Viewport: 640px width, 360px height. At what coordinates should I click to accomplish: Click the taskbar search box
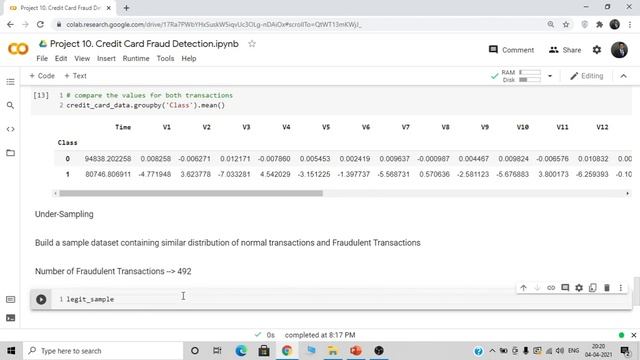tap(103, 351)
